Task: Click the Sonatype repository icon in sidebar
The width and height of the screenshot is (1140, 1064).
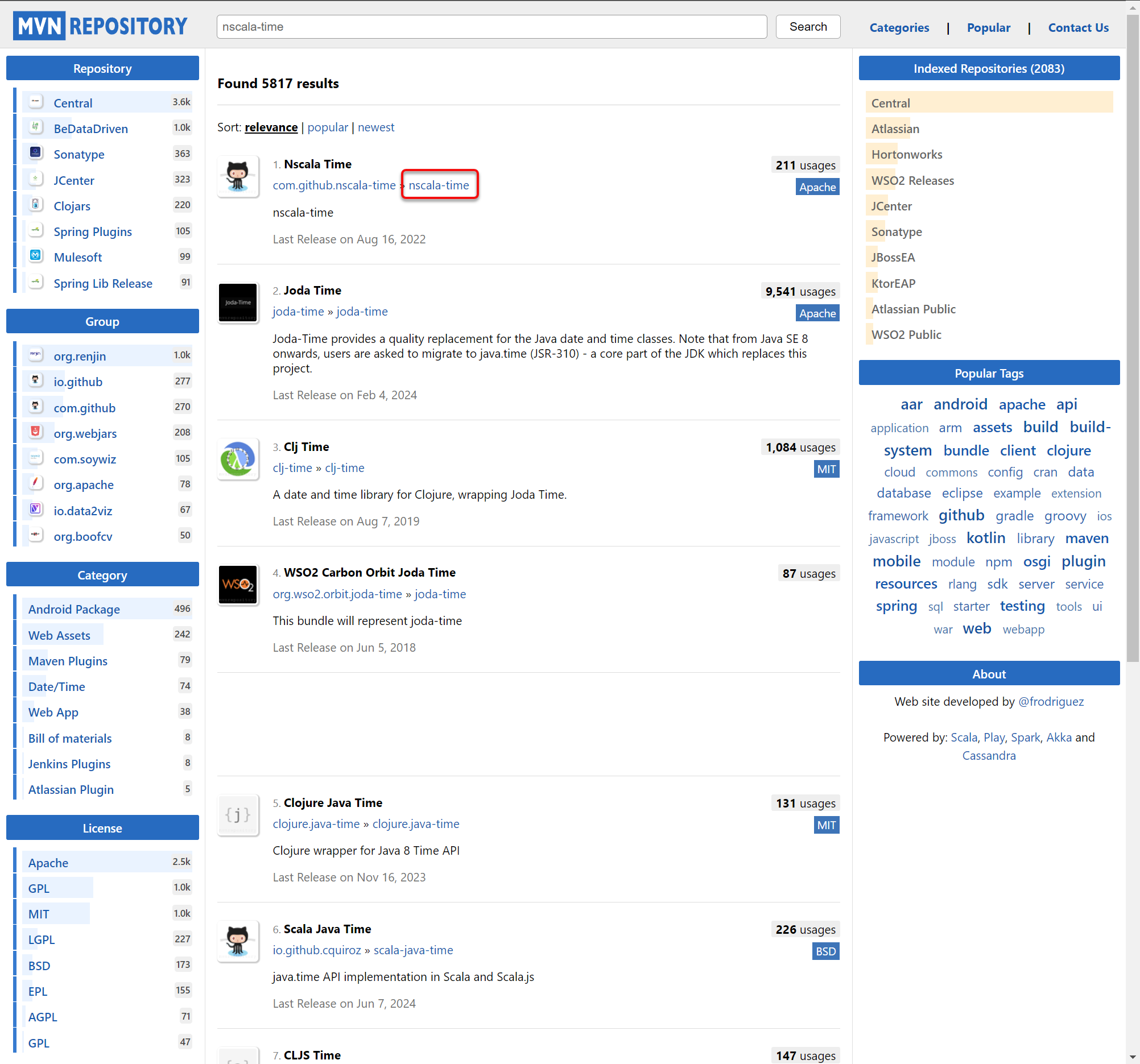Action: [35, 153]
